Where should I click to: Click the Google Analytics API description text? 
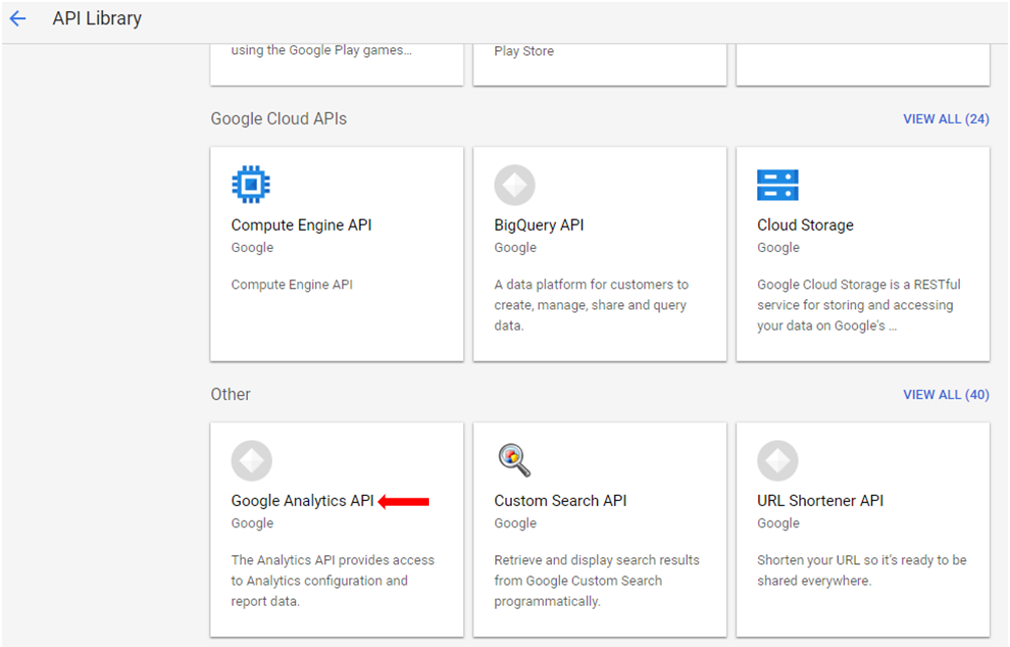332,581
